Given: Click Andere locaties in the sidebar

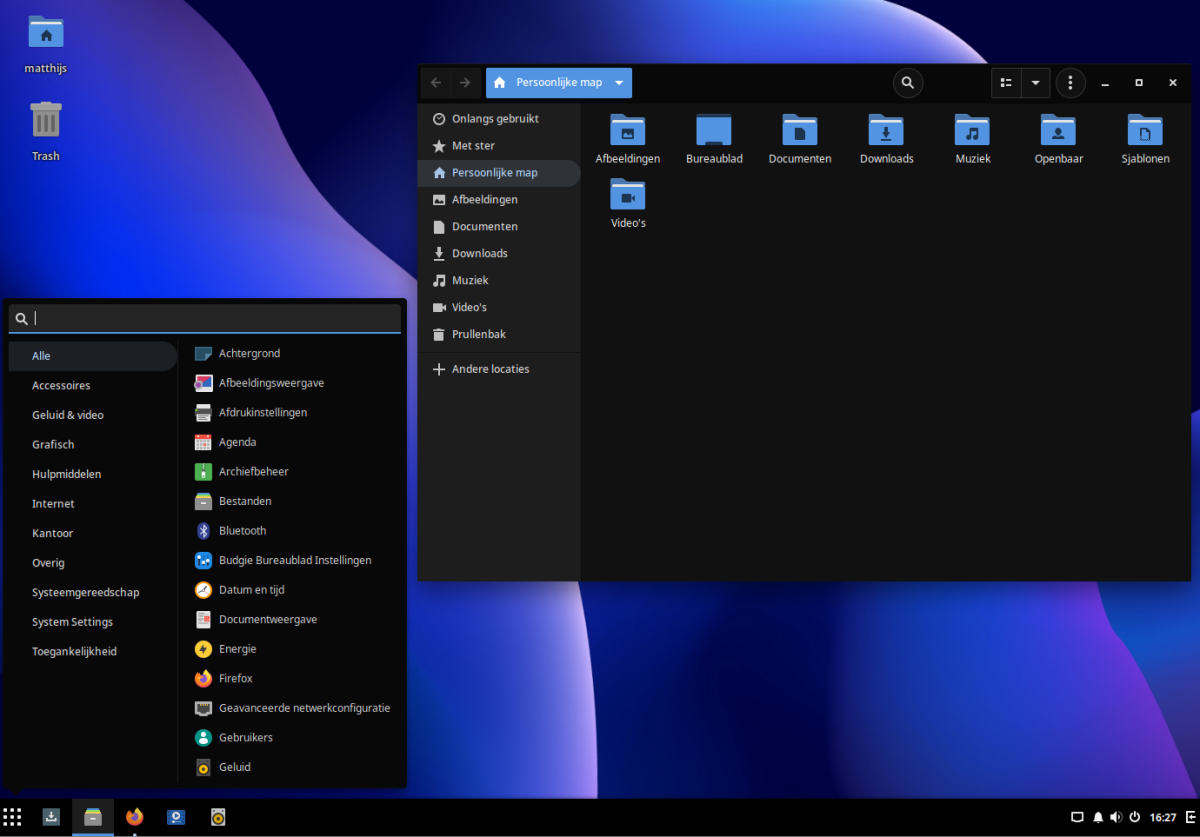Looking at the screenshot, I should pos(490,370).
